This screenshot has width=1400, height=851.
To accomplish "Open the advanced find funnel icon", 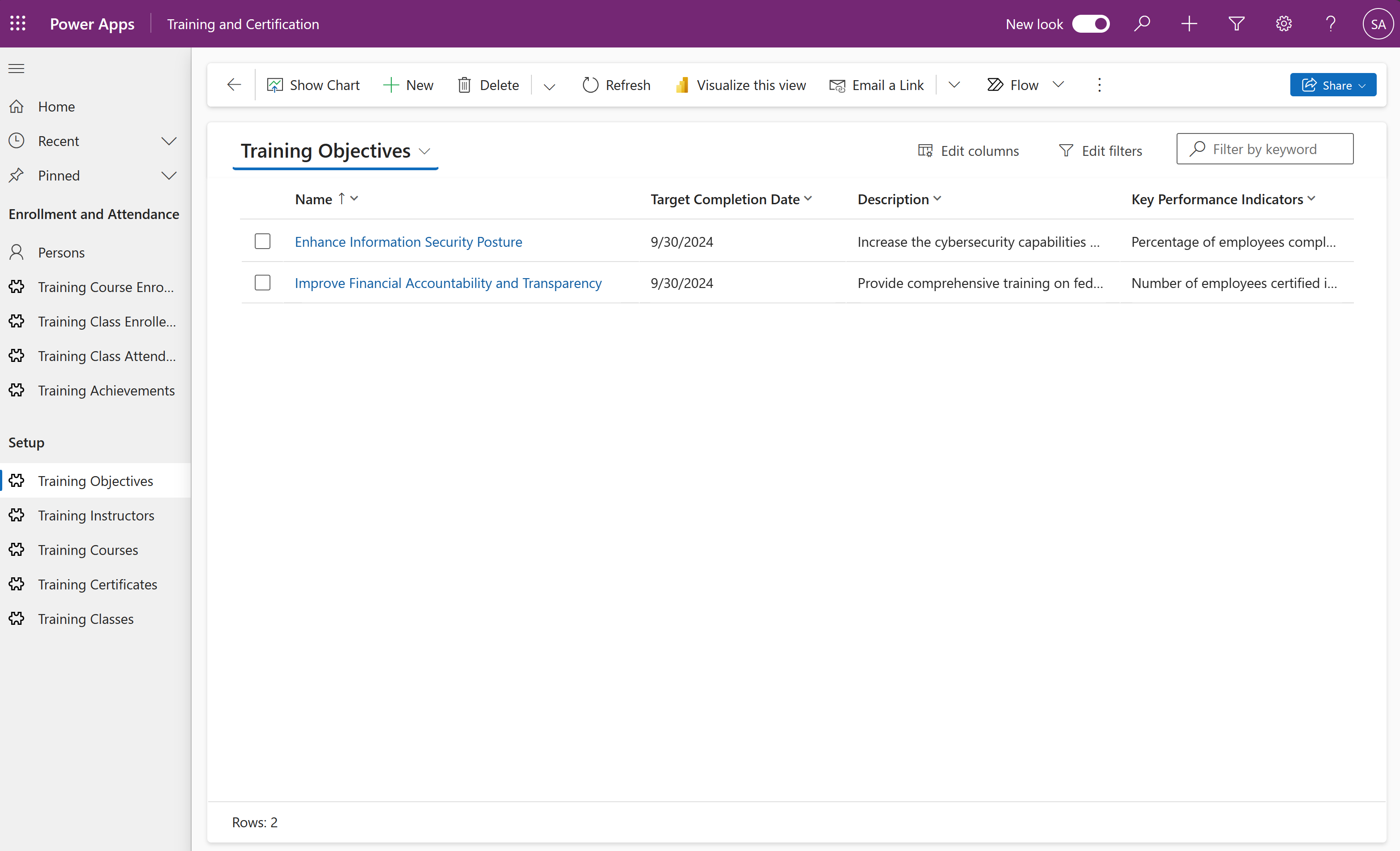I will coord(1237,24).
